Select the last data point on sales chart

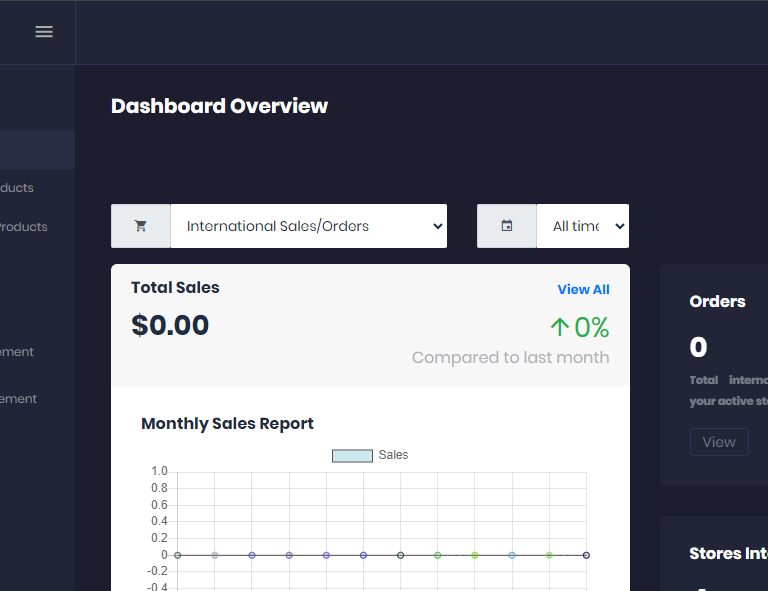point(586,555)
